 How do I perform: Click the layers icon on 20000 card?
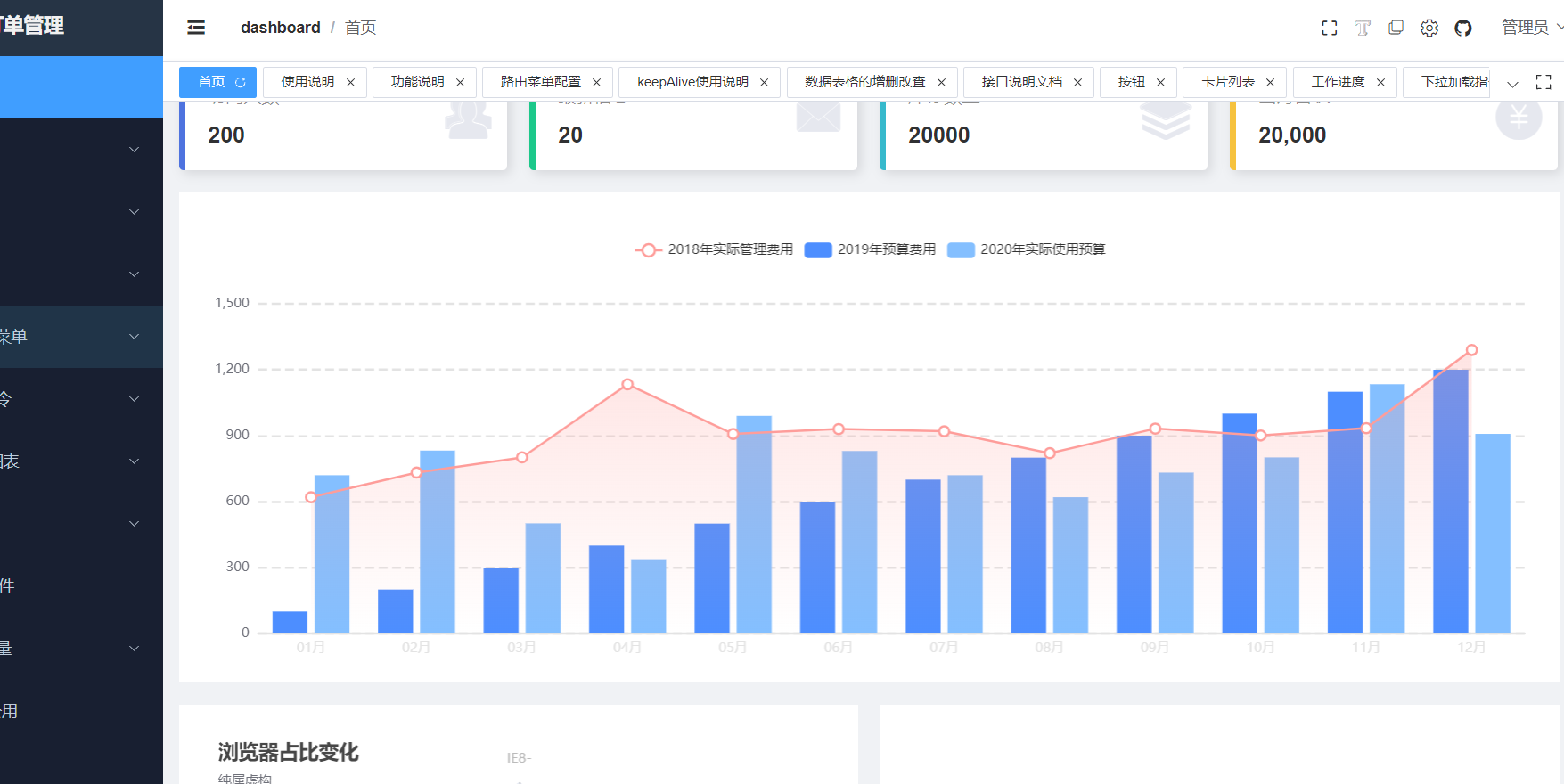tap(1166, 119)
